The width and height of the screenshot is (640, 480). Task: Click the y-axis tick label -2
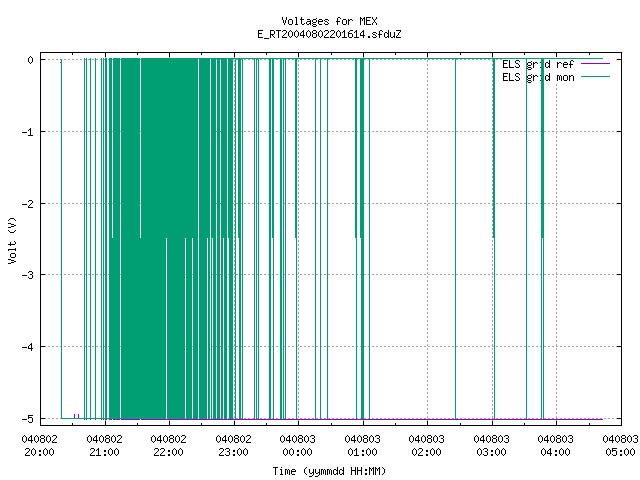point(28,204)
